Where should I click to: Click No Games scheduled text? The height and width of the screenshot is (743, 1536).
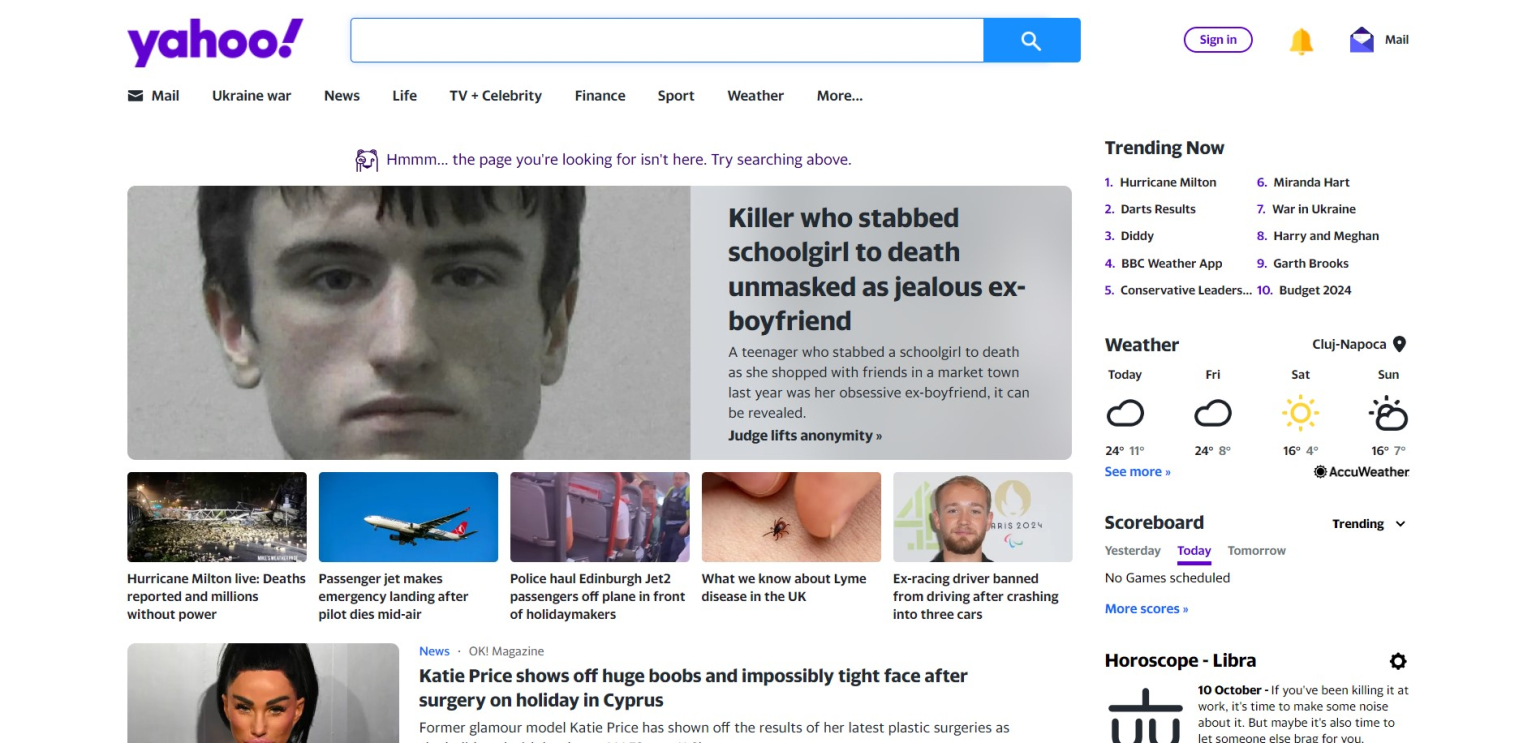pos(1167,578)
